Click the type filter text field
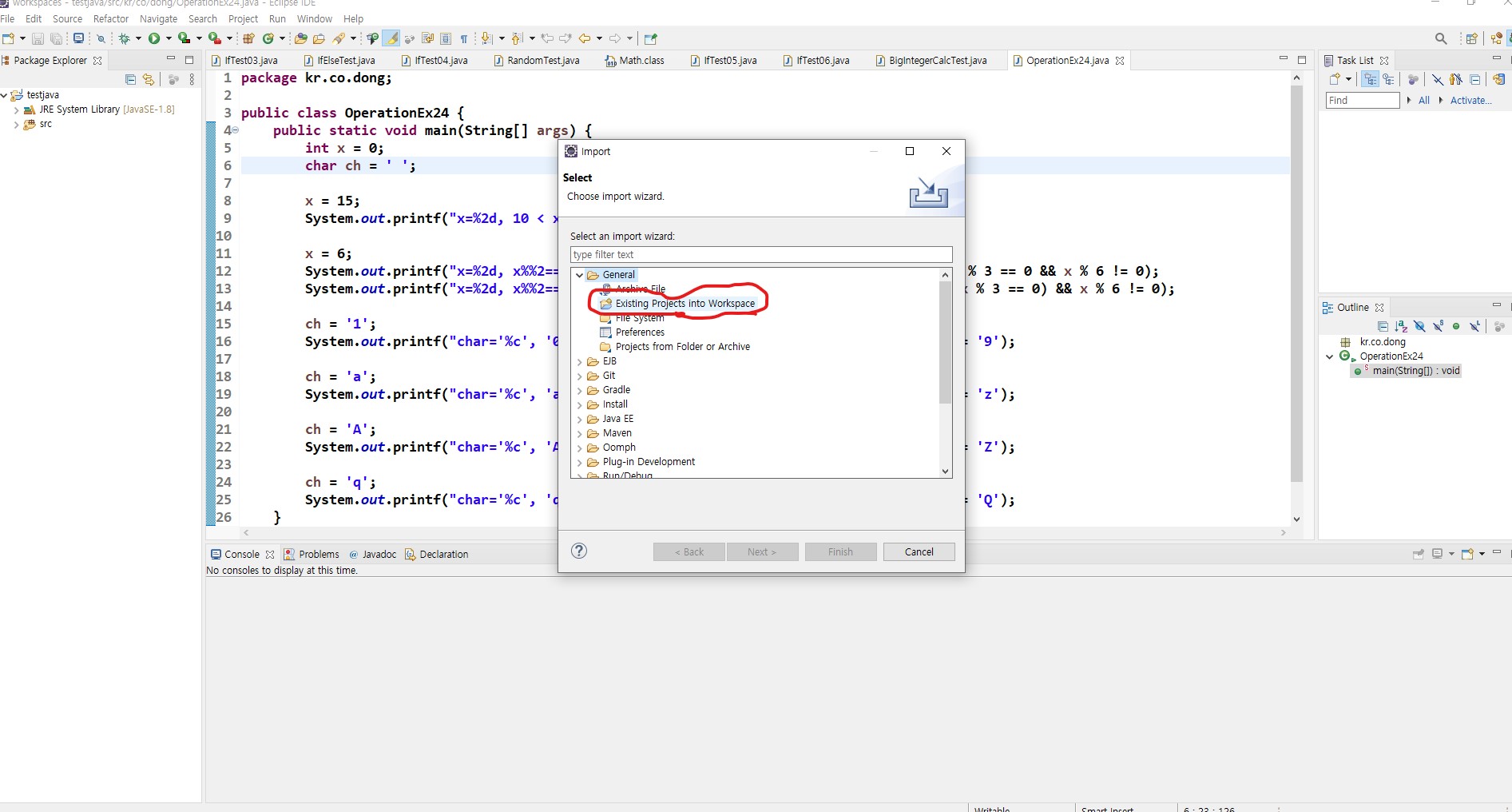The height and width of the screenshot is (812, 1512). pyautogui.click(x=761, y=254)
